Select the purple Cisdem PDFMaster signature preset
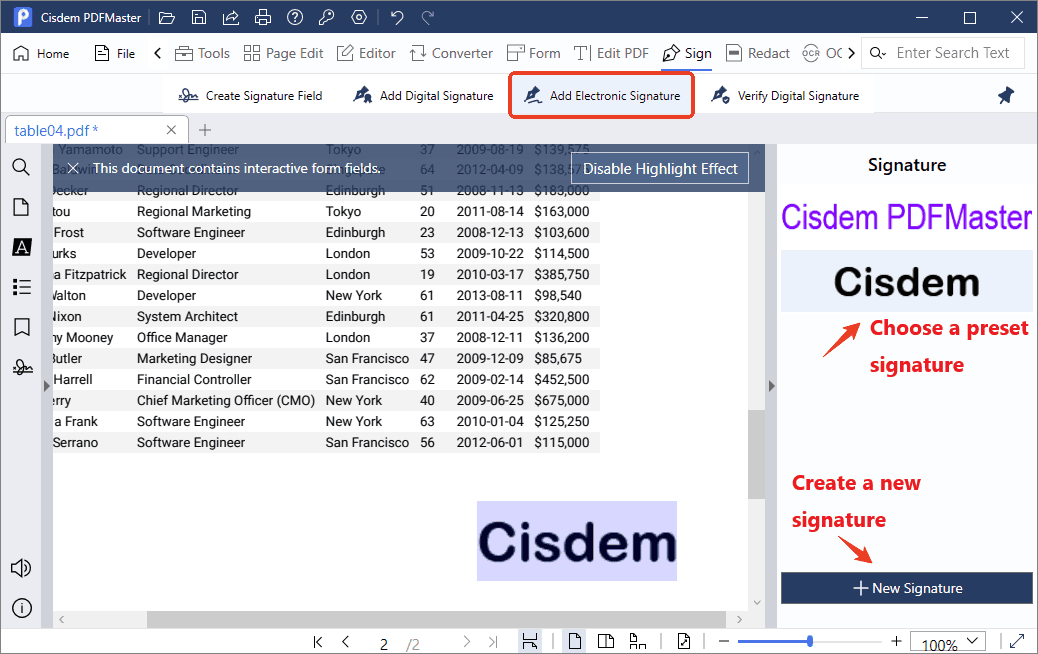This screenshot has width=1038, height=654. [906, 217]
